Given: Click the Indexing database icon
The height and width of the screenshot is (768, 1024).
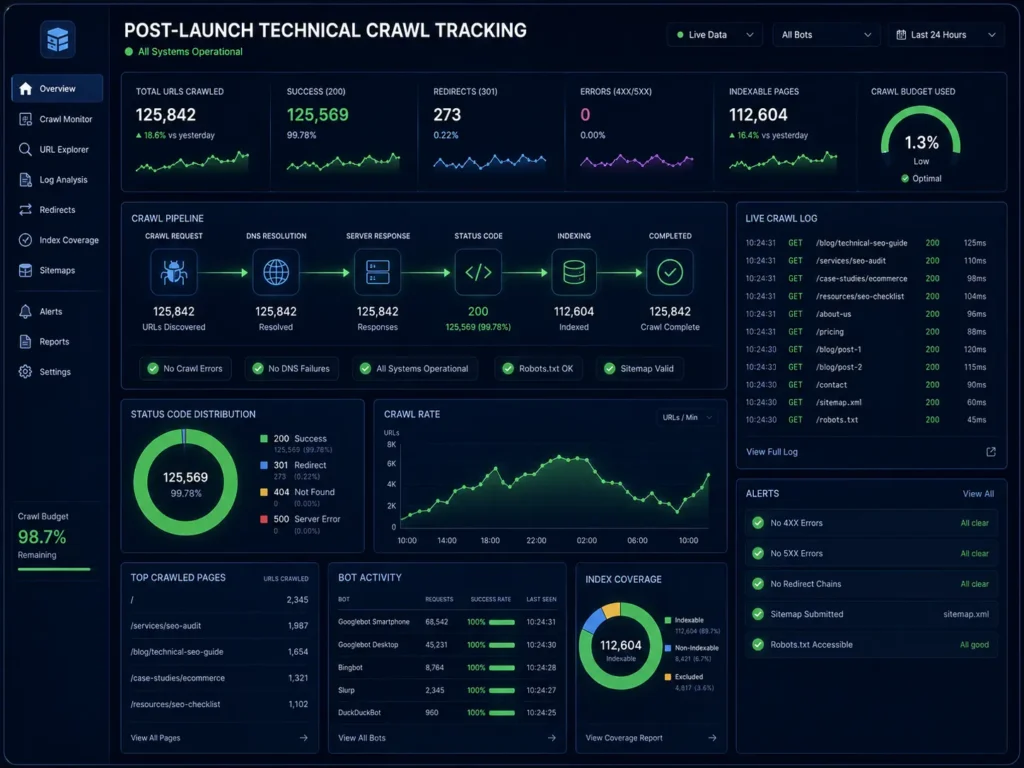Looking at the screenshot, I should 574,272.
